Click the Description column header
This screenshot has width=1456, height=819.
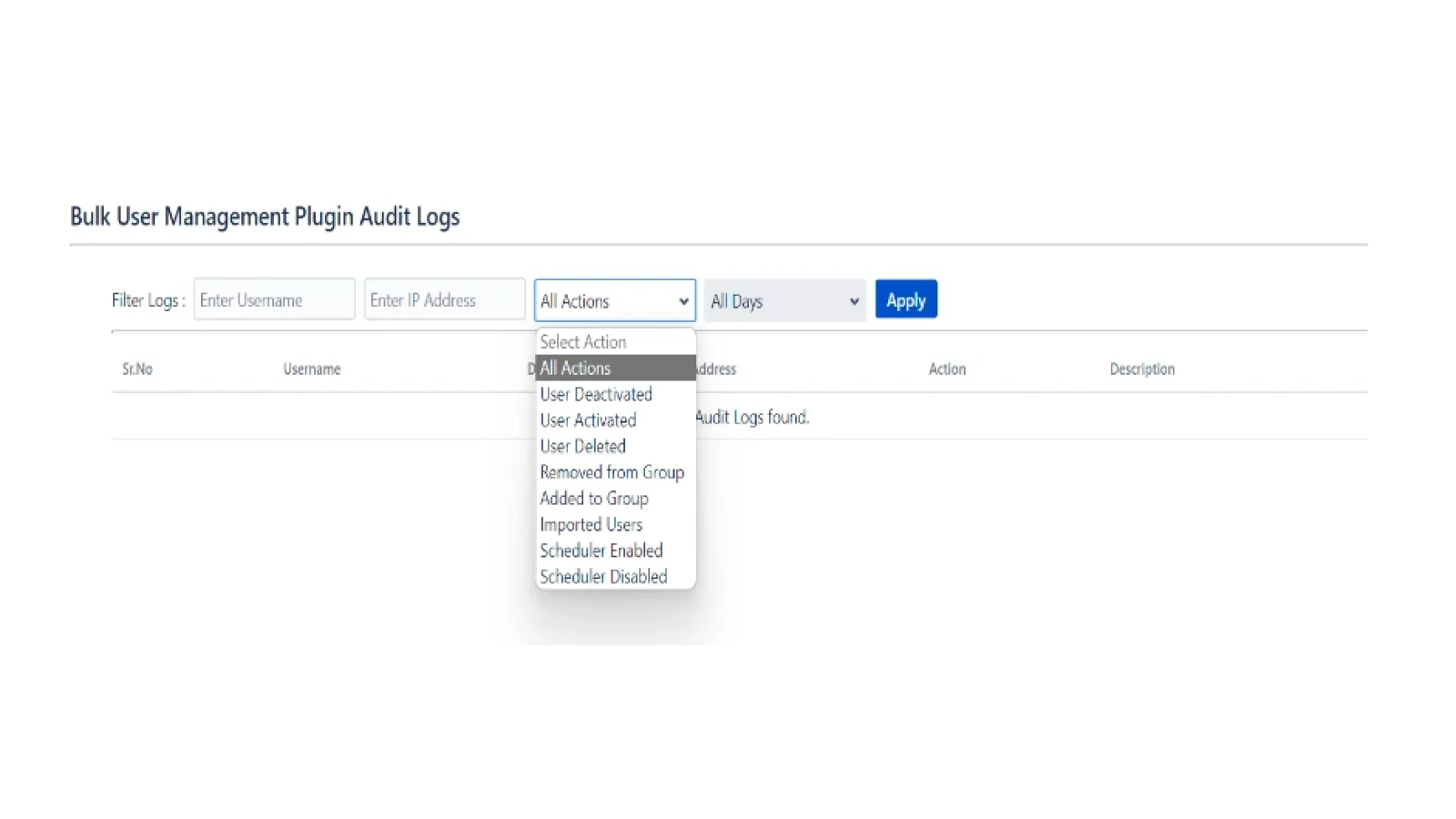(x=1142, y=369)
